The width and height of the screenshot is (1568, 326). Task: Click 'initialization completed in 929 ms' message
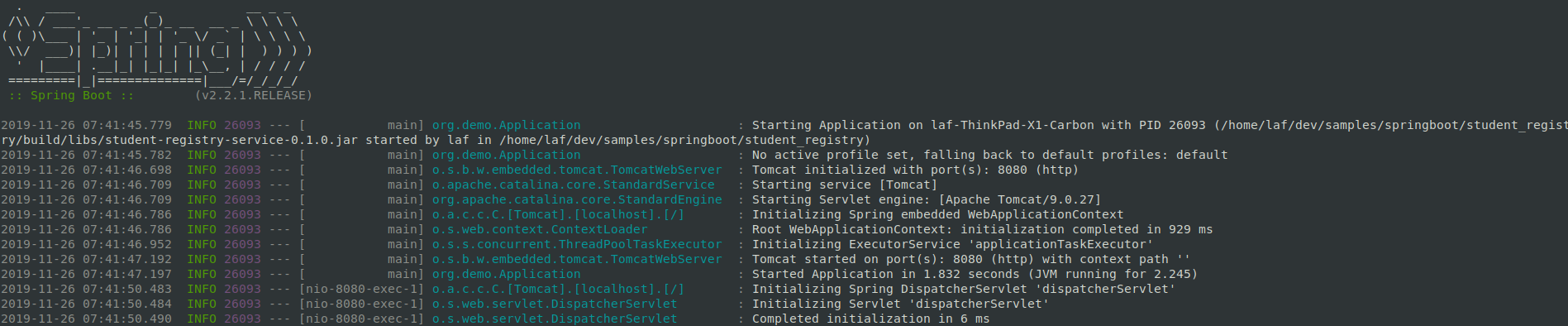(1086, 229)
